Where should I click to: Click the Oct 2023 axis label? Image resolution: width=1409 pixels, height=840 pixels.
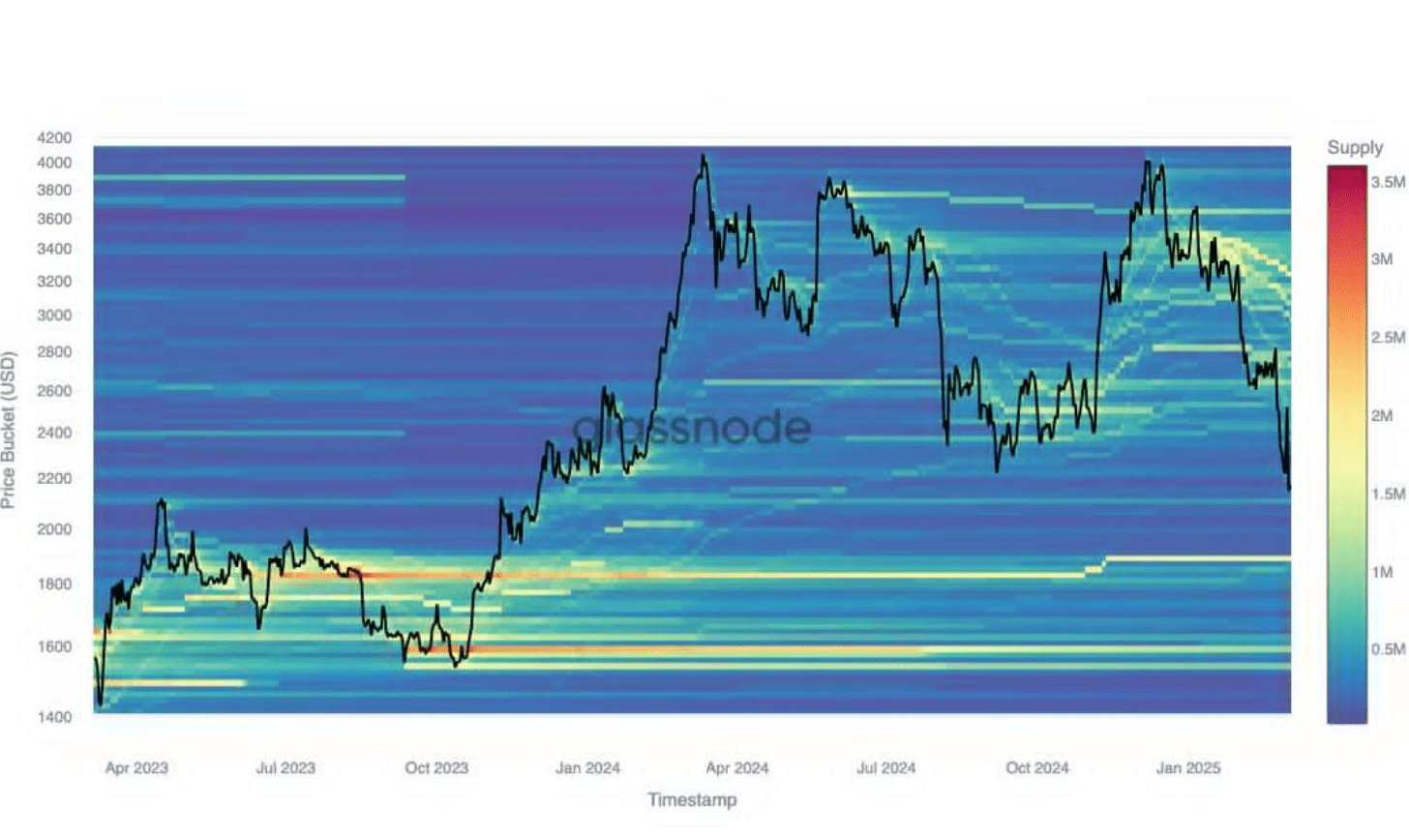436,767
